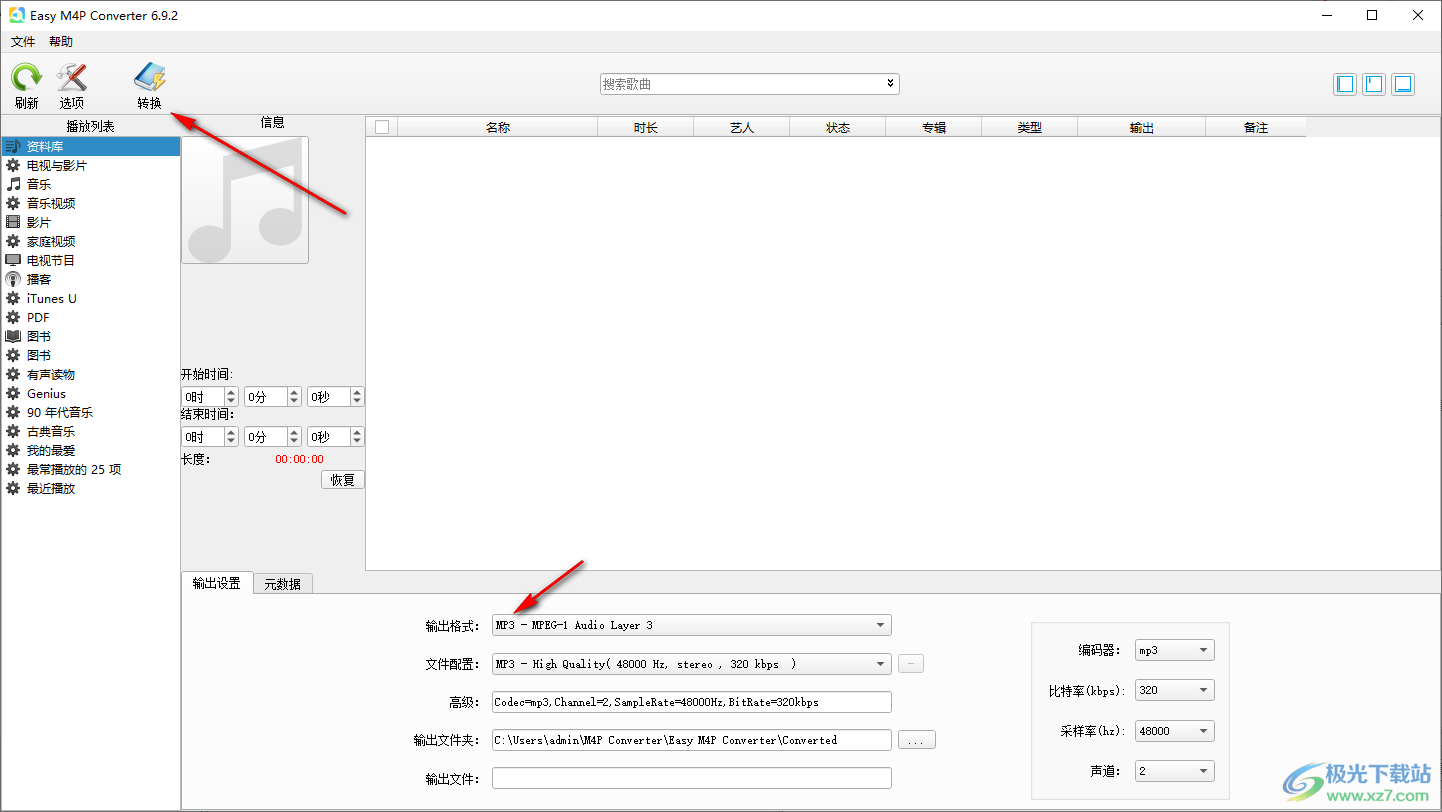This screenshot has width=1442, height=812.
Task: Sort by 类型 column header
Action: point(1030,127)
